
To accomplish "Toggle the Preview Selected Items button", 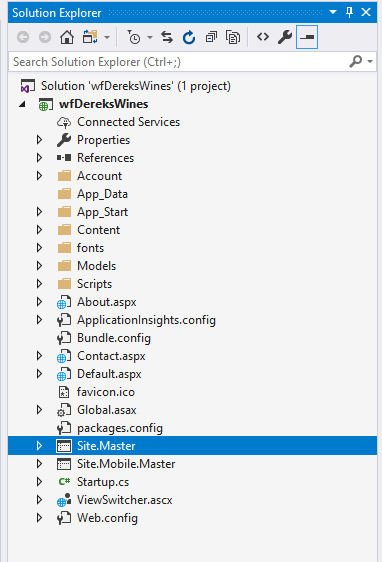I will pyautogui.click(x=307, y=37).
